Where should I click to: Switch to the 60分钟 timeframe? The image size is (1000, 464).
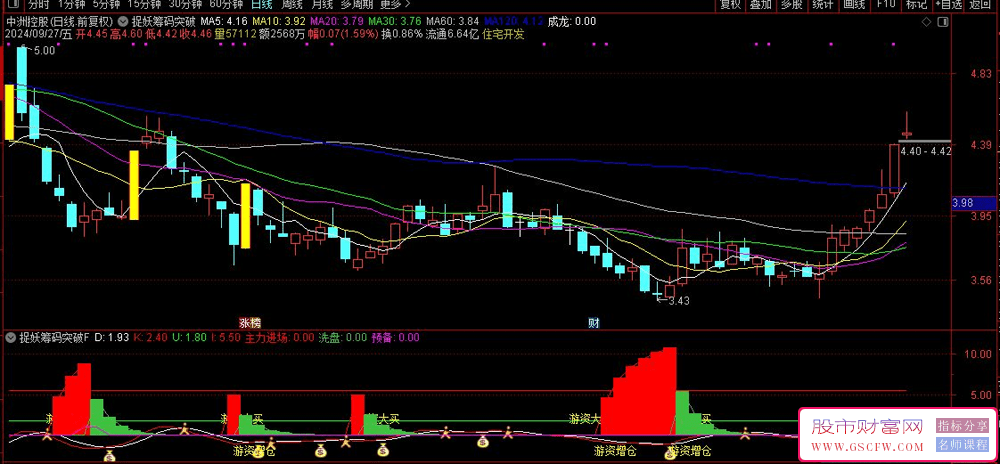(x=227, y=5)
